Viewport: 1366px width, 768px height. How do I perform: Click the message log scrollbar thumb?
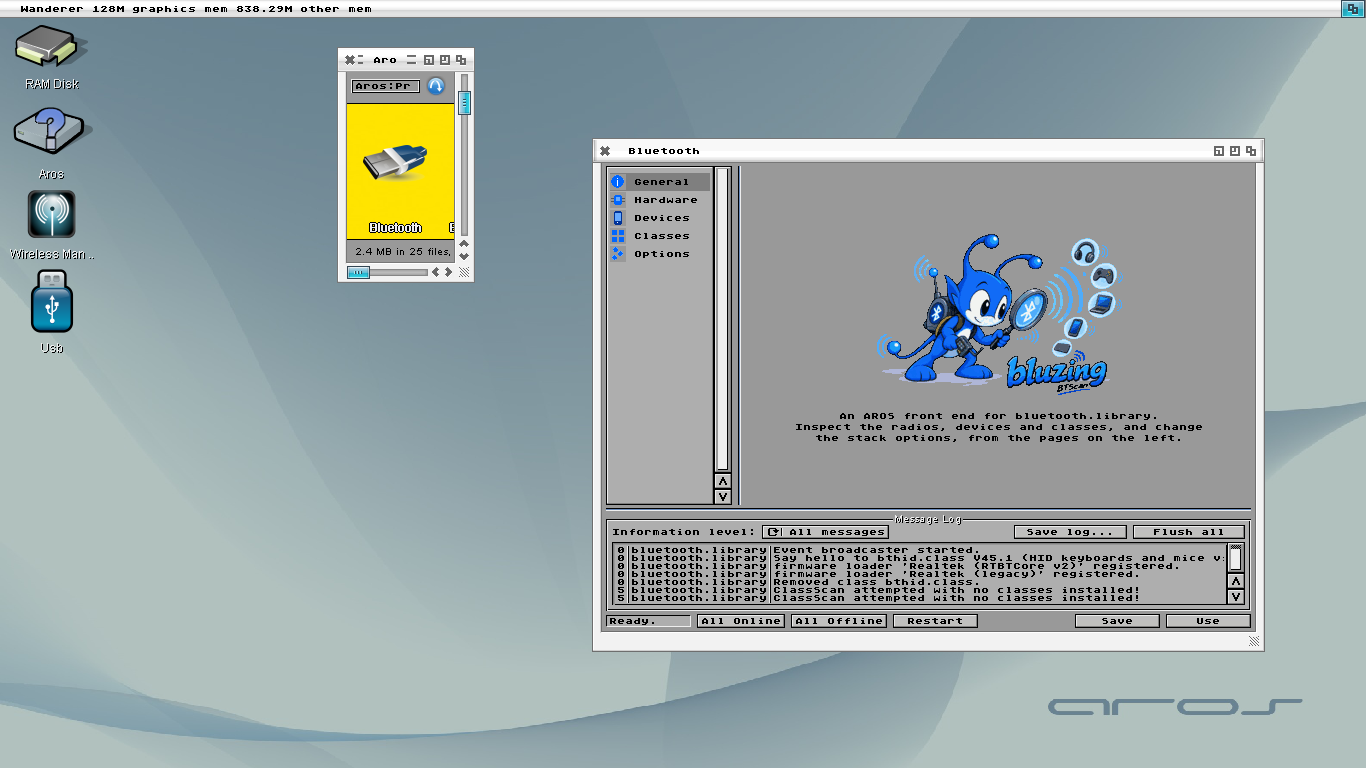[x=1236, y=557]
